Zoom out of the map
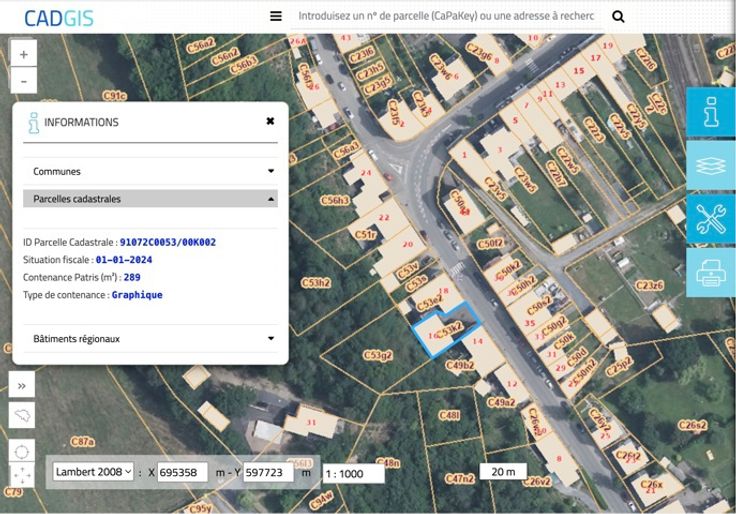This screenshot has width=736, height=514. point(23,81)
